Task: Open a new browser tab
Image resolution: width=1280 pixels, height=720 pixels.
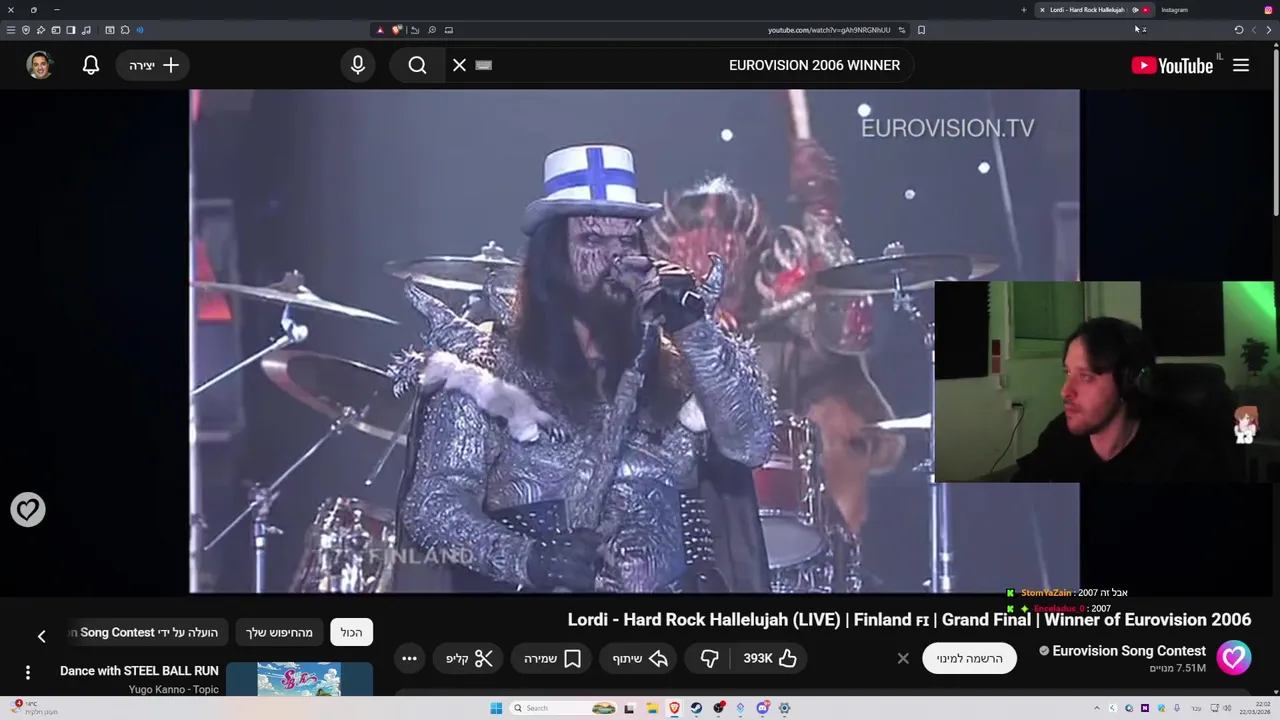Action: coord(1023,10)
